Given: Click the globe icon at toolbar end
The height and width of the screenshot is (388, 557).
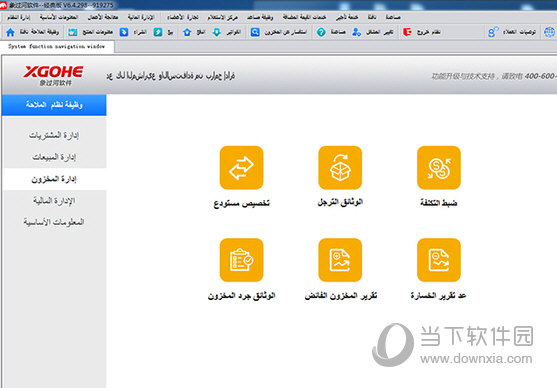Looking at the screenshot, I should pos(549,32).
